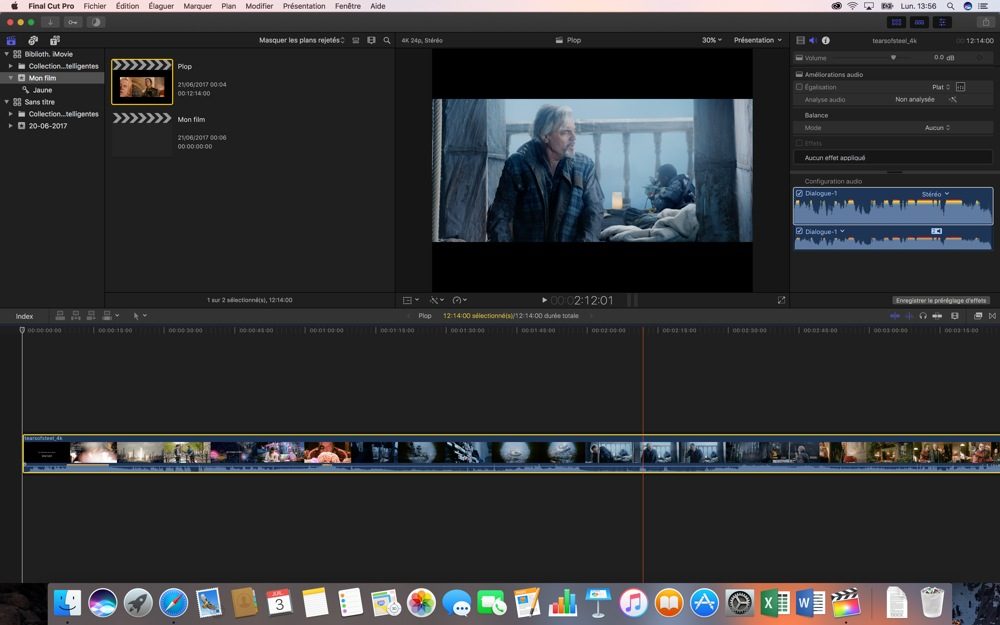Viewport: 1000px width, 625px height.
Task: Click the browser search magnifier icon
Action: pos(387,40)
